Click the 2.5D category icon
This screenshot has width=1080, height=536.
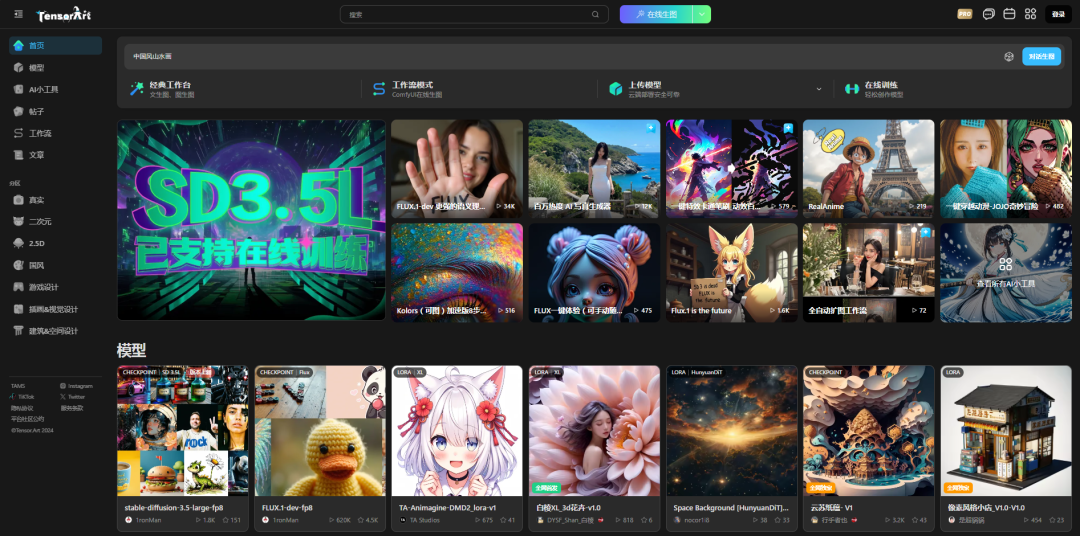pos(19,243)
